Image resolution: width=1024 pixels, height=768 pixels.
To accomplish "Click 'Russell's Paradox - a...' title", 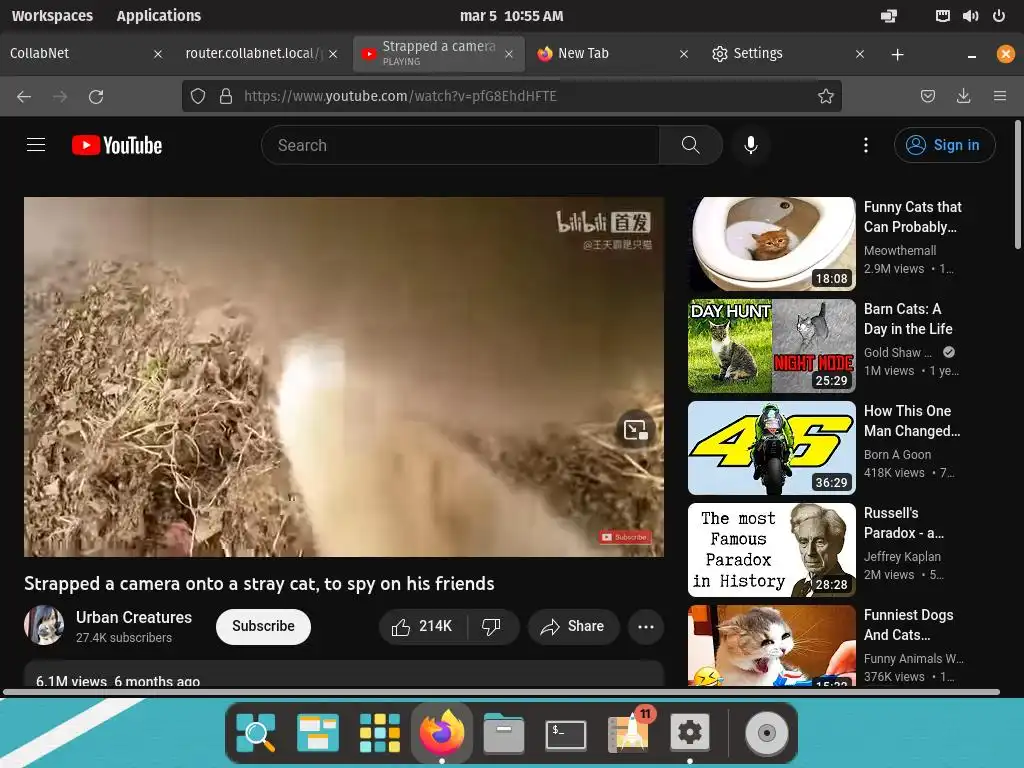I will click(x=904, y=522).
